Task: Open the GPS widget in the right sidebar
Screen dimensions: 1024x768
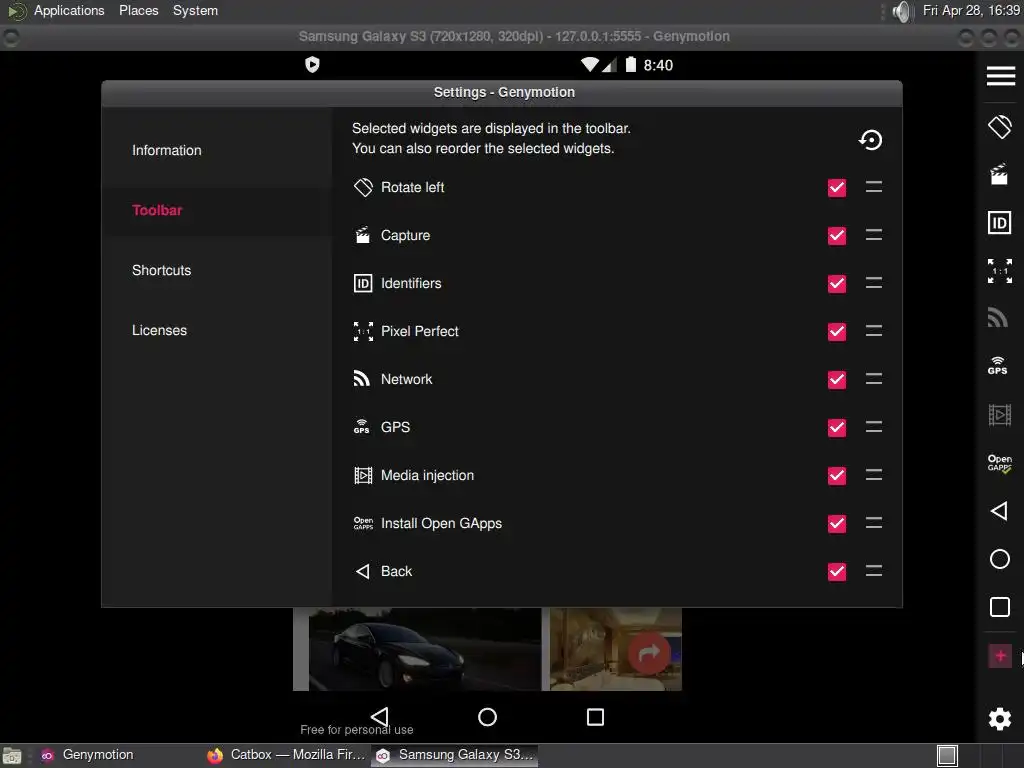Action: (x=997, y=366)
